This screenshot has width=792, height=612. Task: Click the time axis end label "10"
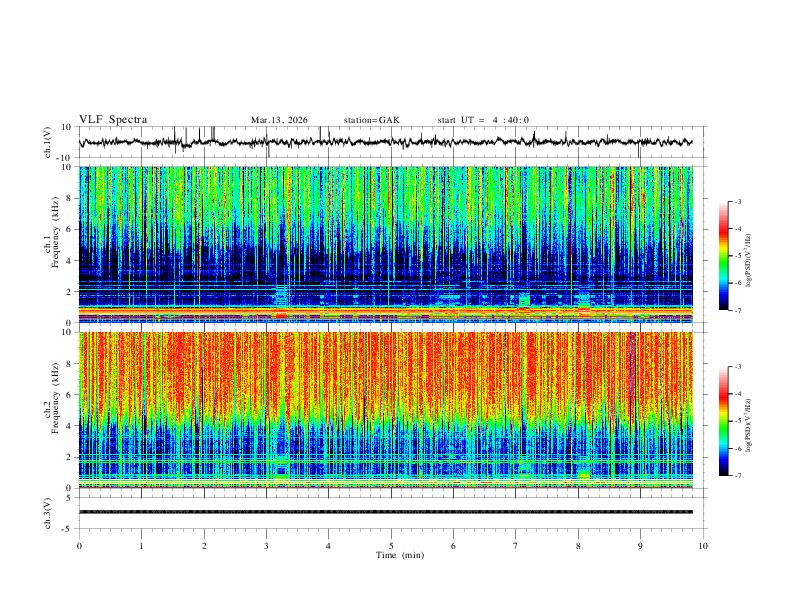(x=703, y=546)
